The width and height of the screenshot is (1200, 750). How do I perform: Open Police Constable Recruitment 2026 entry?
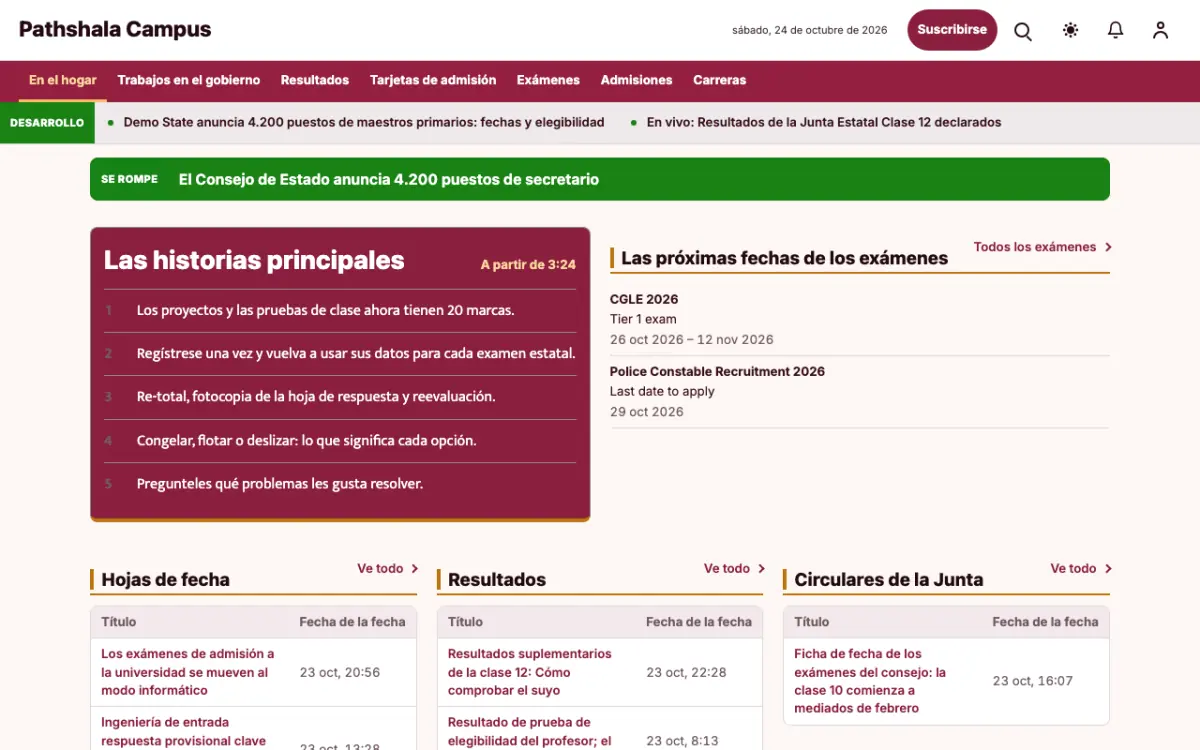(x=859, y=391)
